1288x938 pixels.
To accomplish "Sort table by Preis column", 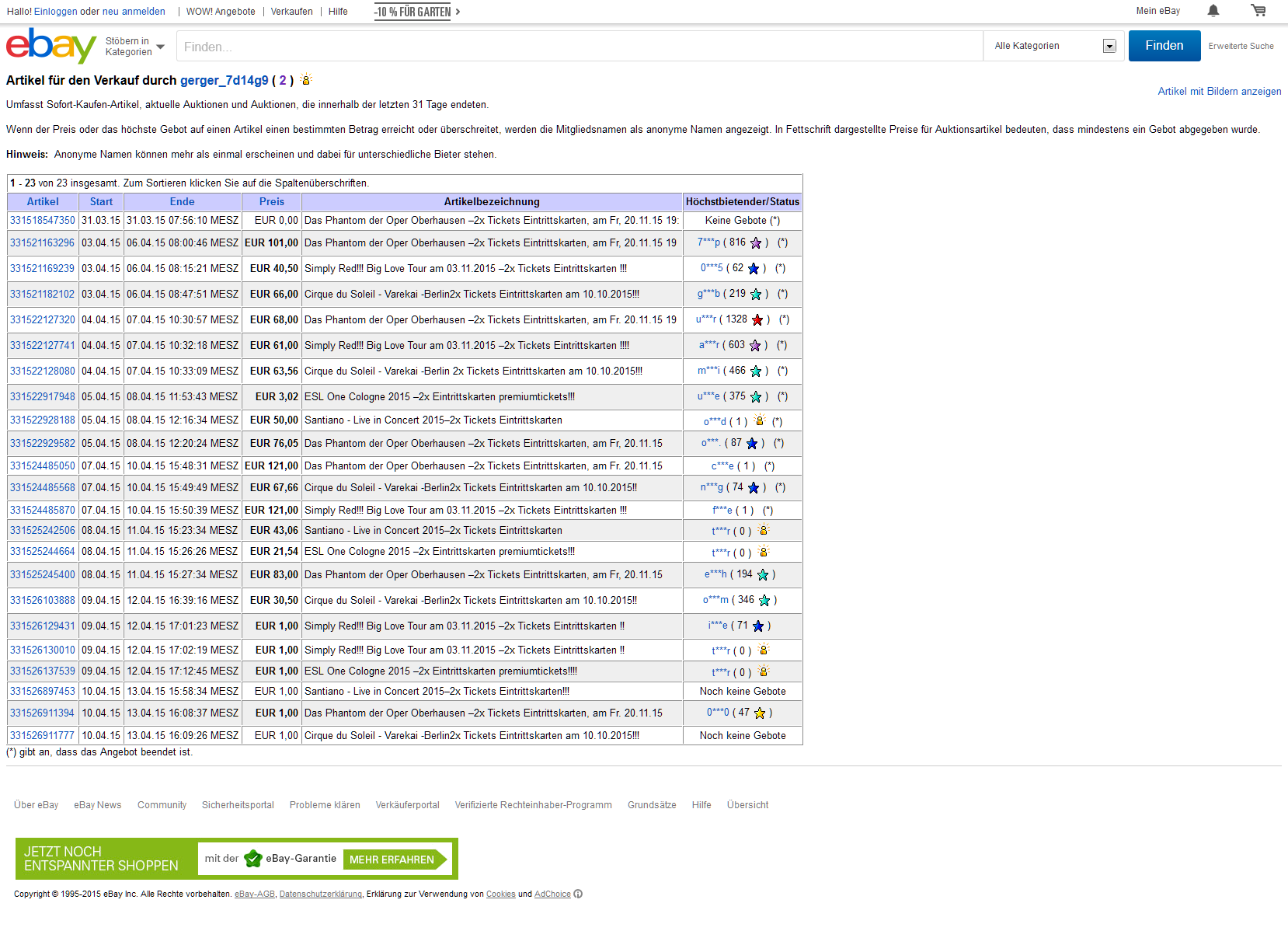I will tap(272, 201).
